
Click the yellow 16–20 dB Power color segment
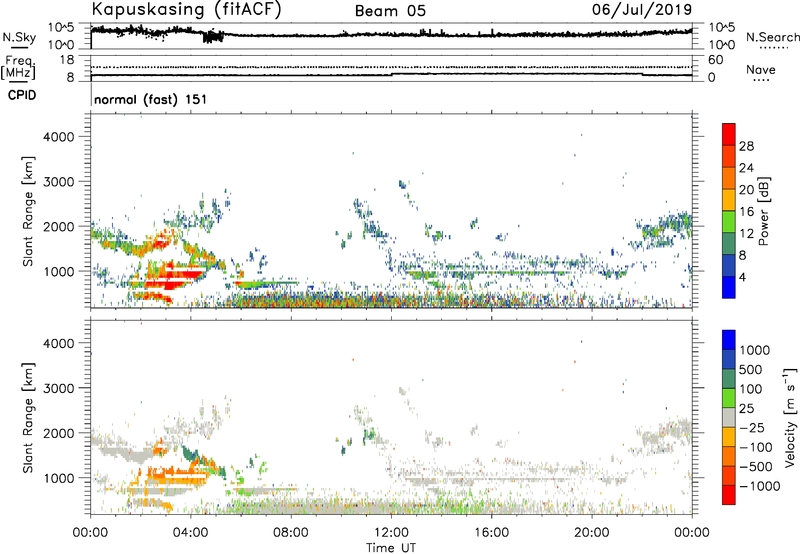coord(729,200)
